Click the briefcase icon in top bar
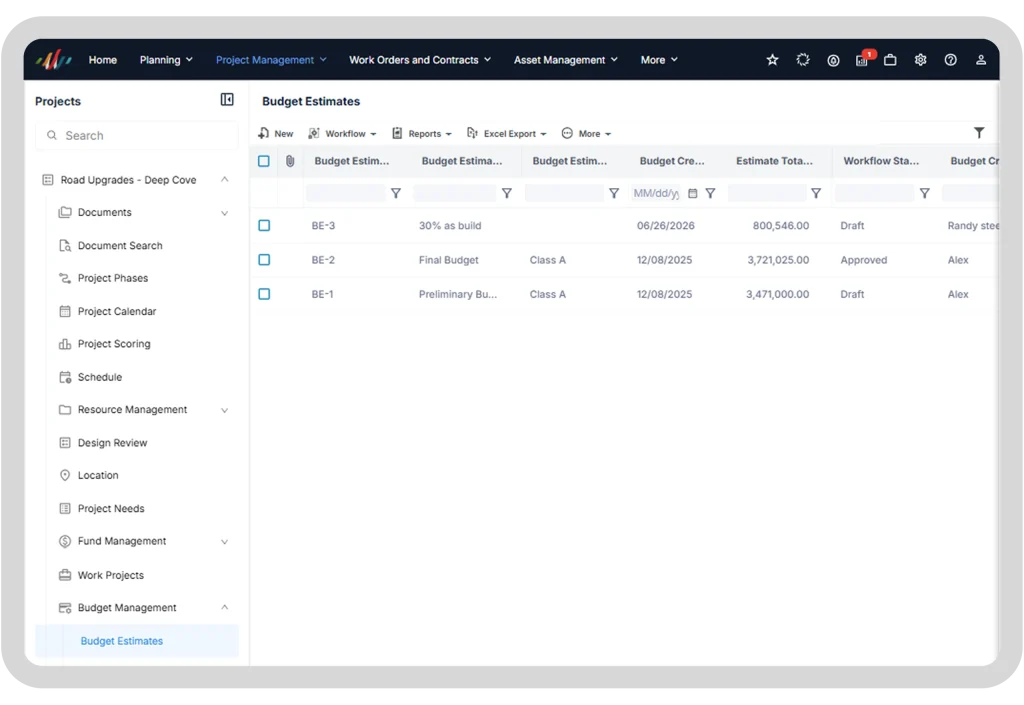The image size is (1024, 705). point(890,60)
